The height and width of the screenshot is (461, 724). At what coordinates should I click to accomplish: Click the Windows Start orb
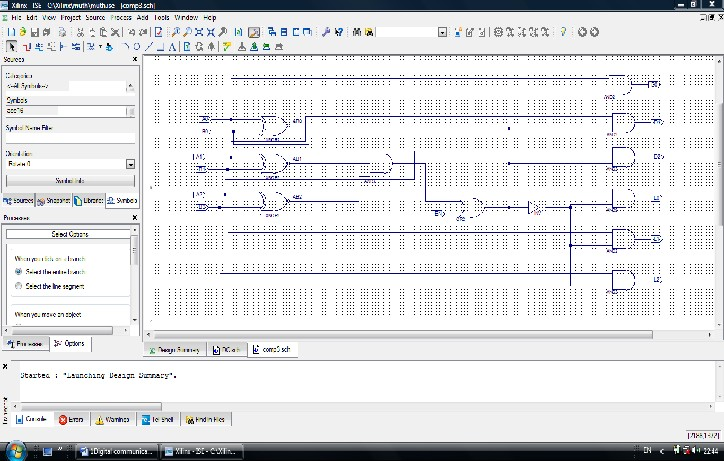15,451
